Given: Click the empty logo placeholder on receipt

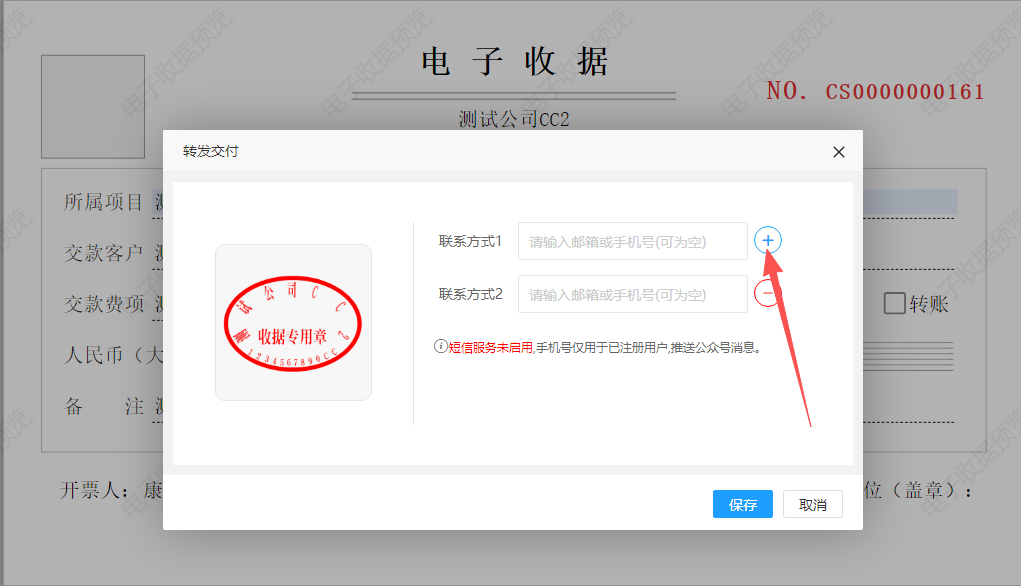Looking at the screenshot, I should coord(93,106).
